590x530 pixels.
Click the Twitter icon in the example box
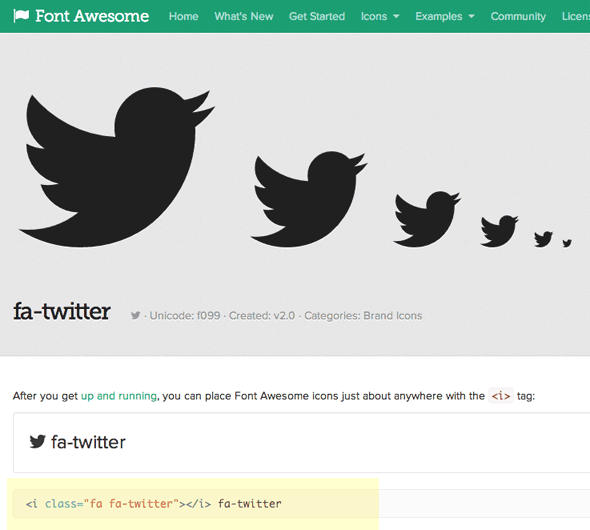38,442
